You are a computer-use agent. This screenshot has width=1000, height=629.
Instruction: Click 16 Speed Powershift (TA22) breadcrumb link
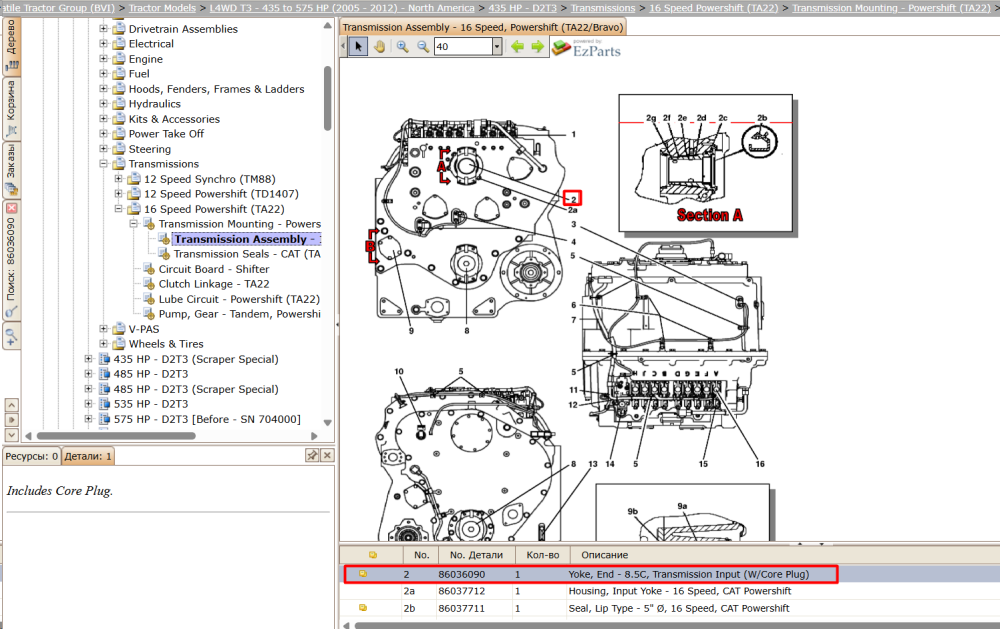click(x=714, y=8)
